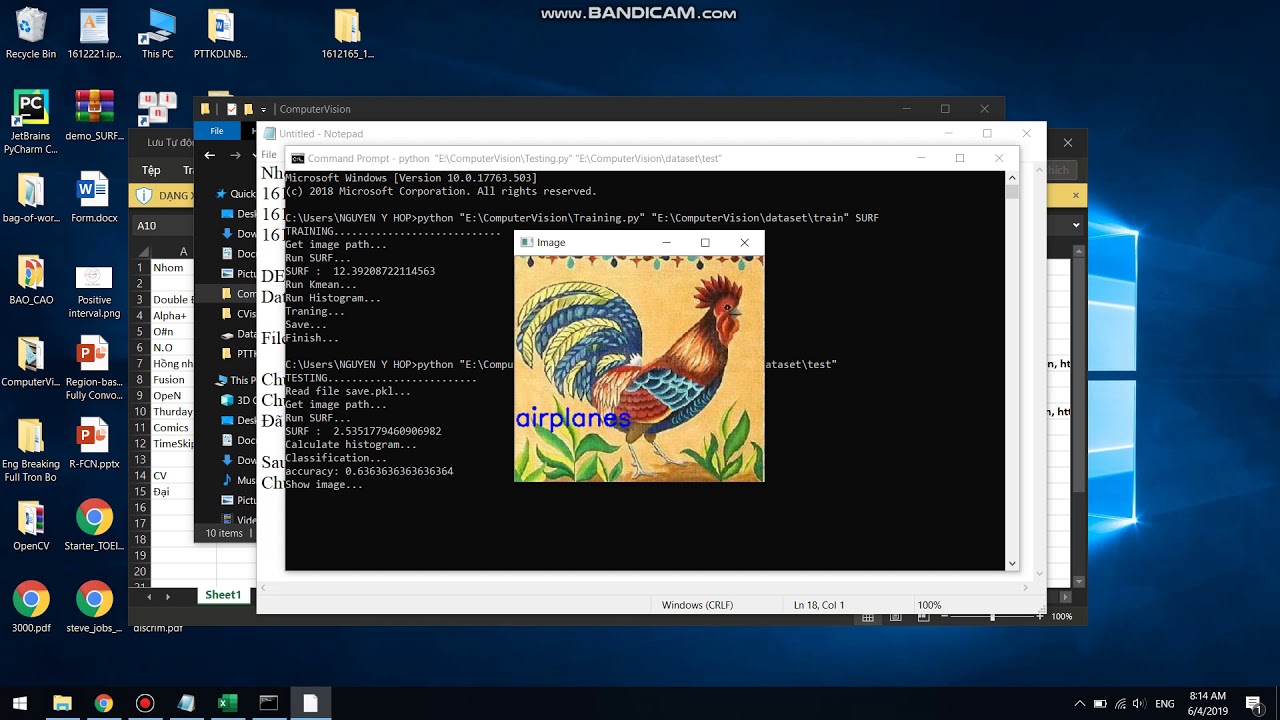Open the action center notification icon
Screen dimensions: 1280x720
(x=1253, y=703)
